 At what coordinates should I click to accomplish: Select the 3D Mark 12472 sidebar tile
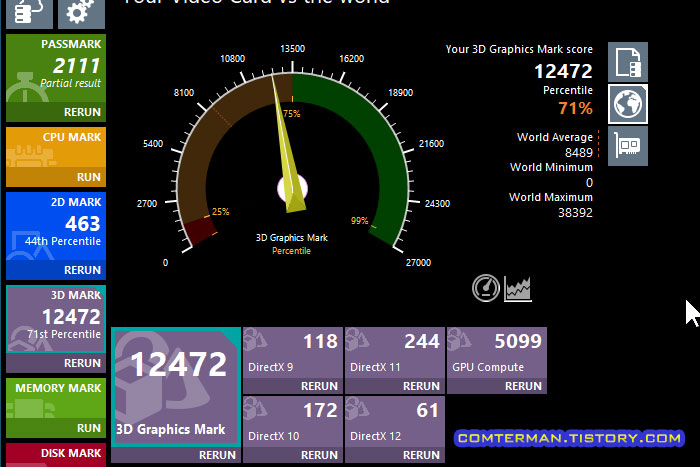[x=56, y=319]
